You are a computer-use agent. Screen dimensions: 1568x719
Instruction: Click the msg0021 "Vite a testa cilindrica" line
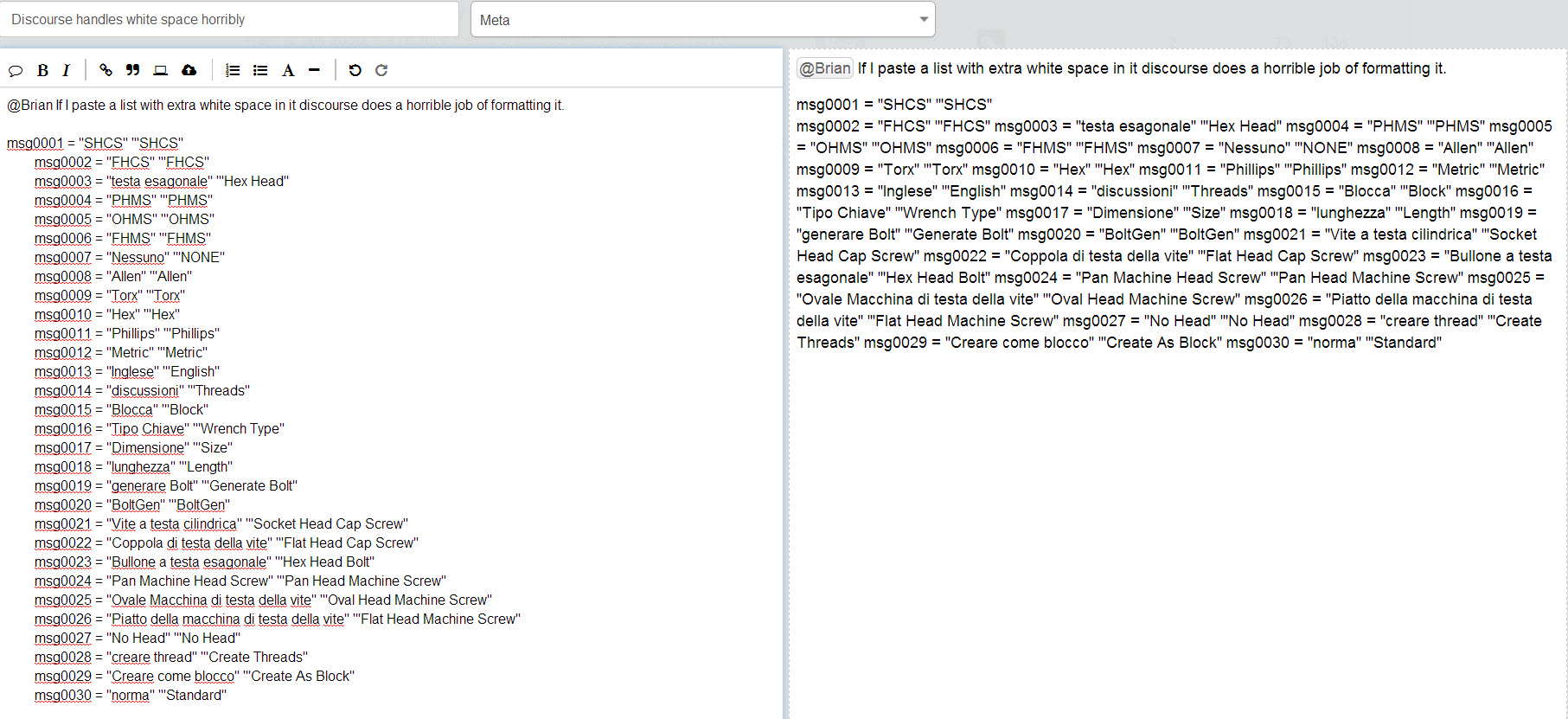tap(221, 524)
